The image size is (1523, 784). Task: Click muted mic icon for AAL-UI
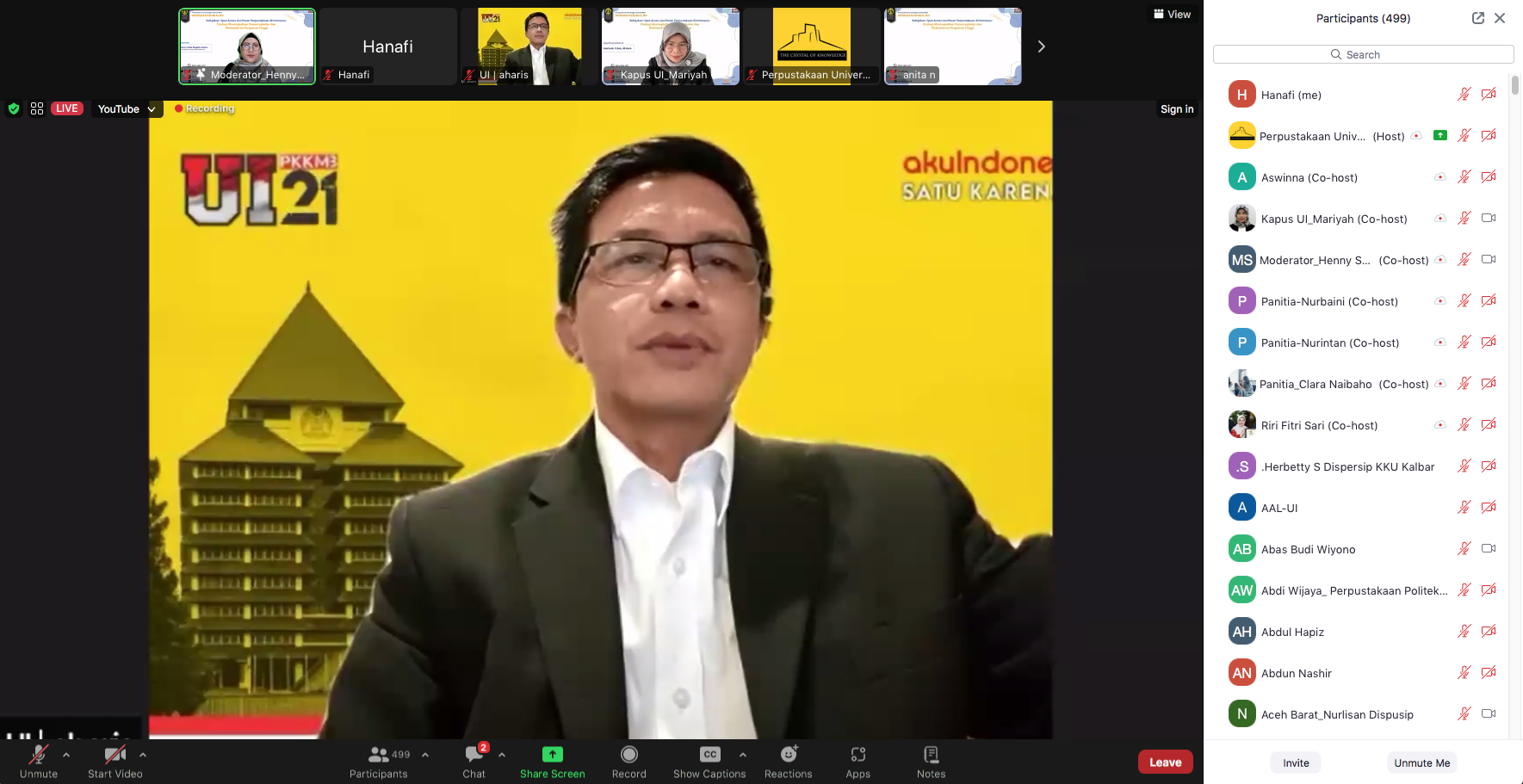1464,508
